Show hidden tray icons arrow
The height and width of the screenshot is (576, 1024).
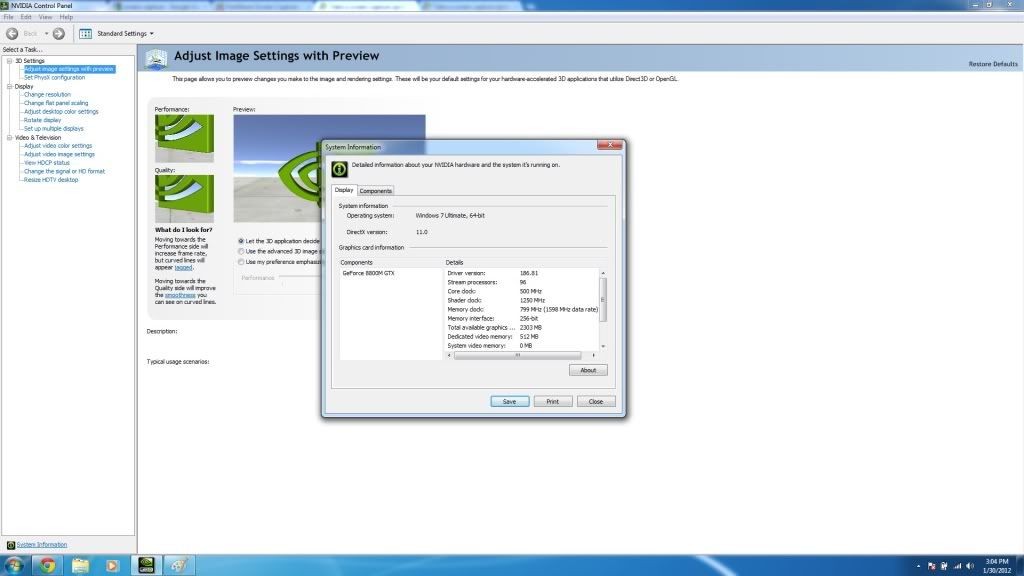tap(918, 566)
